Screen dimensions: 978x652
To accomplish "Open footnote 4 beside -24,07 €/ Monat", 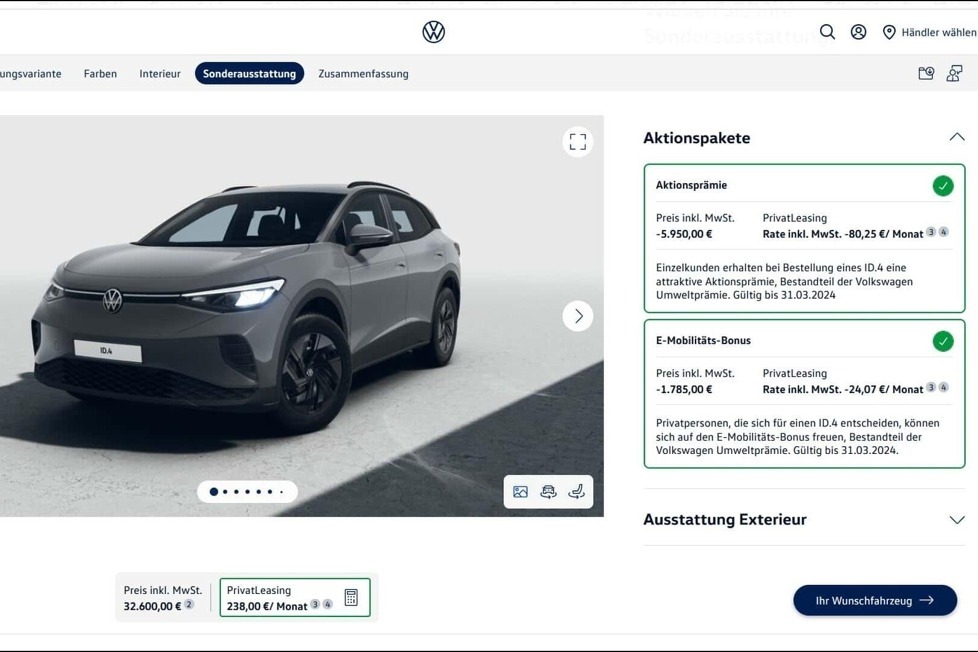I will click(x=944, y=387).
